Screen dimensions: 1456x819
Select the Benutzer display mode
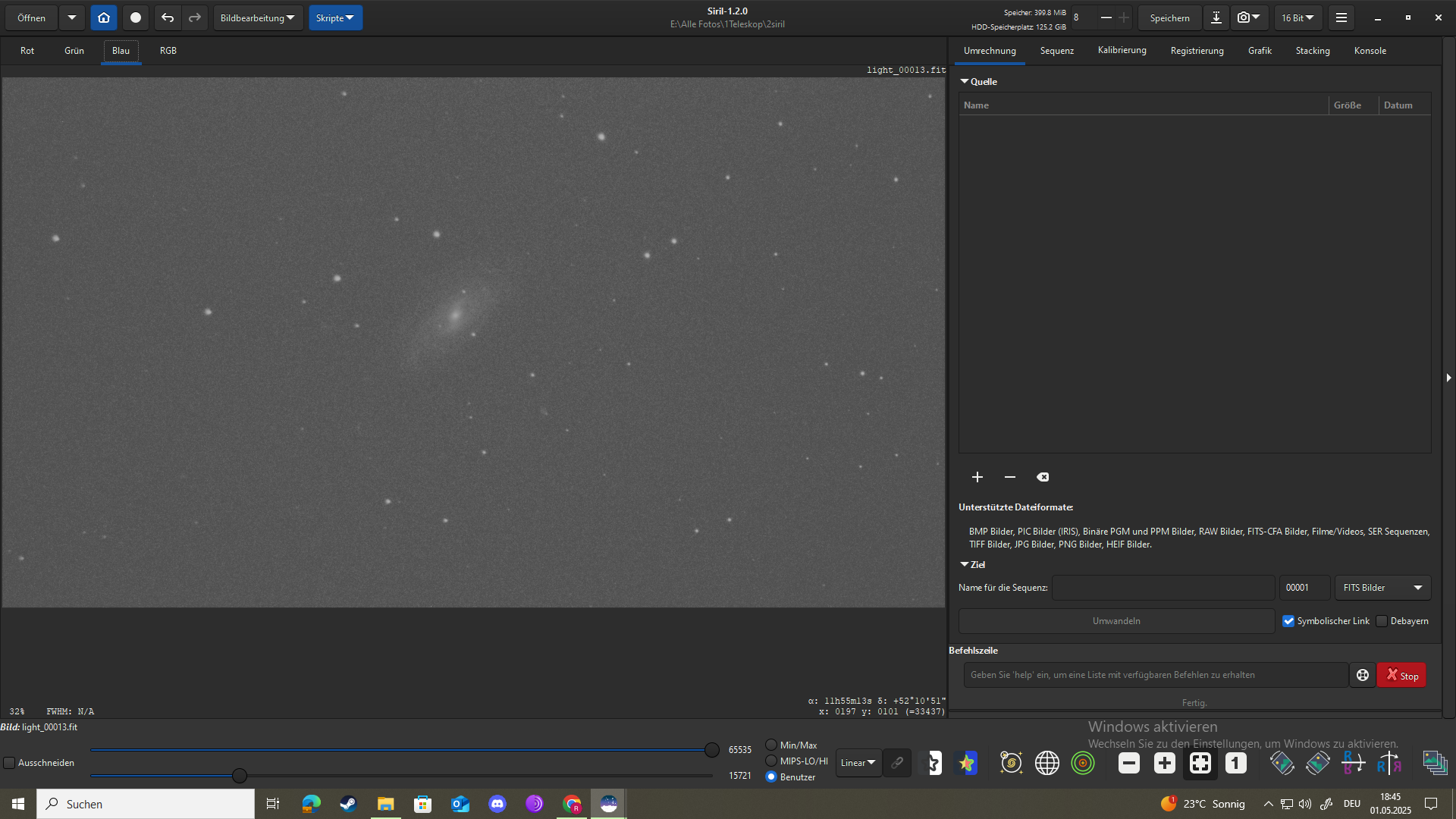pyautogui.click(x=771, y=777)
